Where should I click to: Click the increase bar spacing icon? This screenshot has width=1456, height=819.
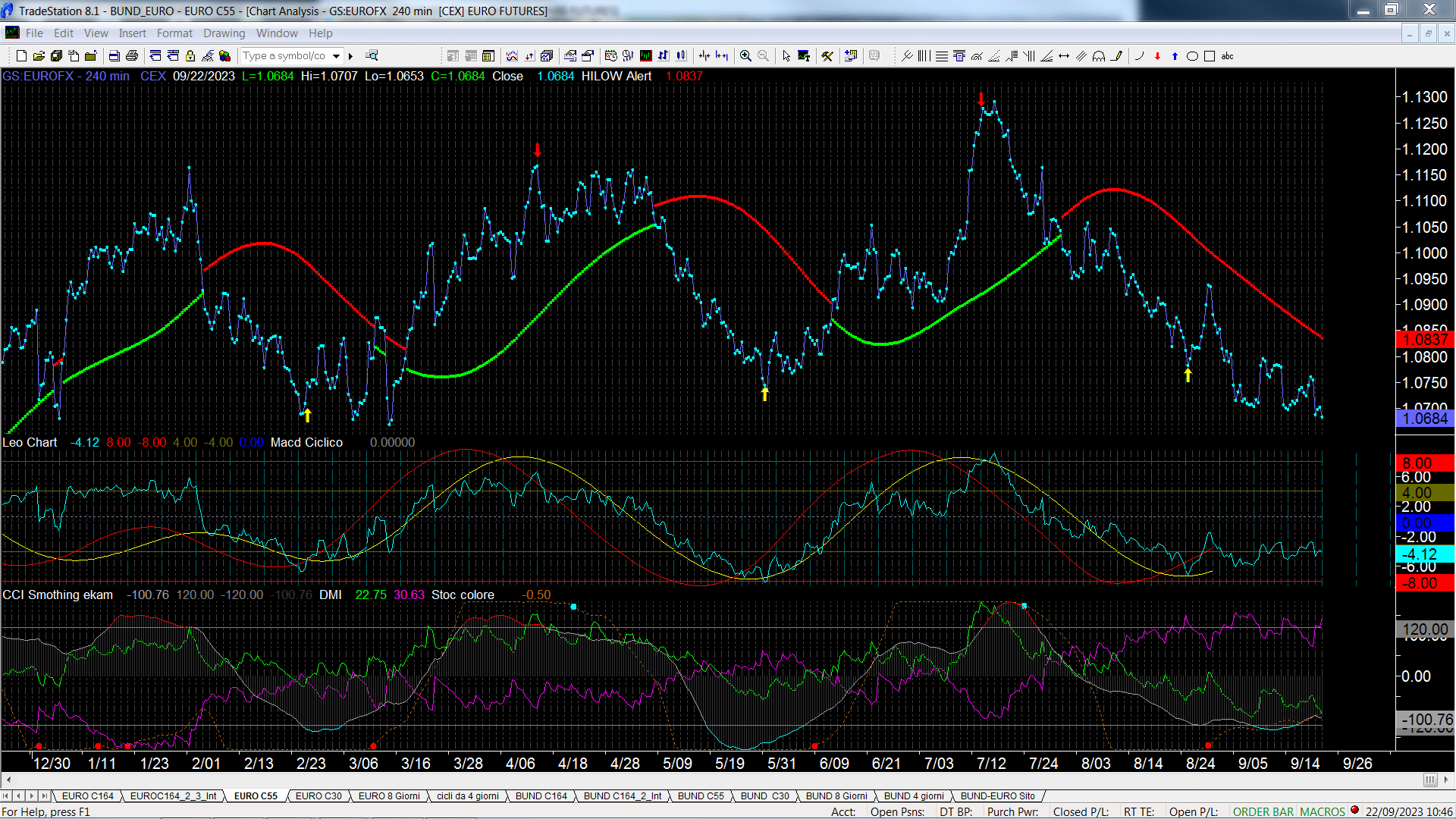[x=722, y=55]
